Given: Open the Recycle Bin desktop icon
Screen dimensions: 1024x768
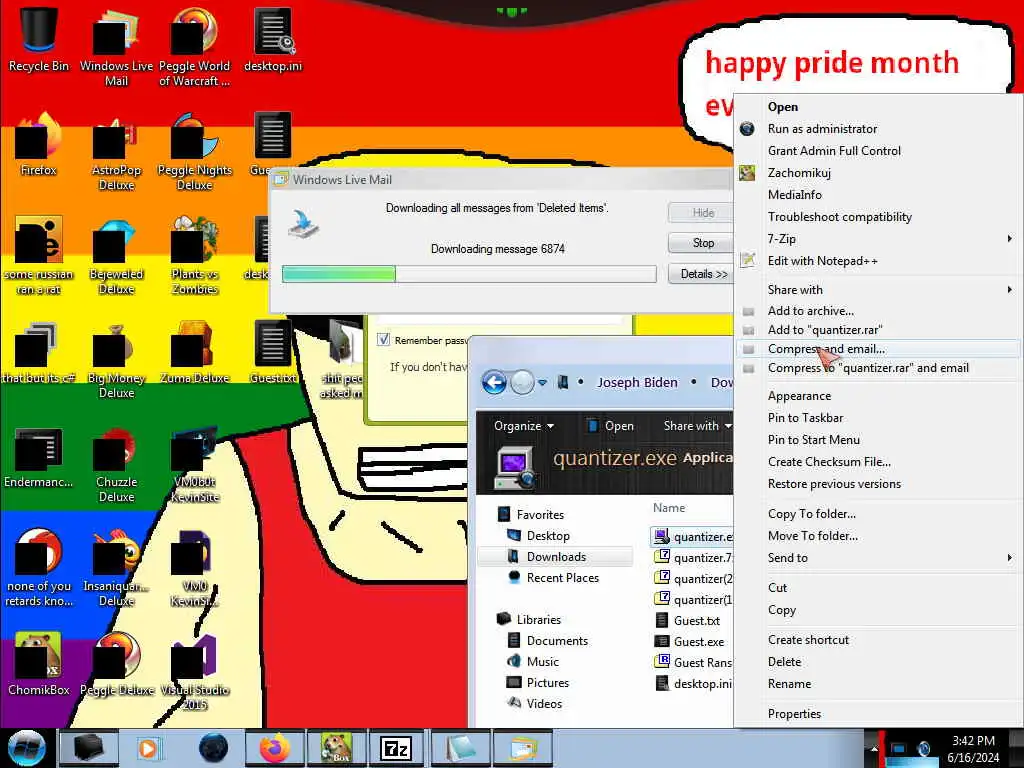Looking at the screenshot, I should pos(39,39).
